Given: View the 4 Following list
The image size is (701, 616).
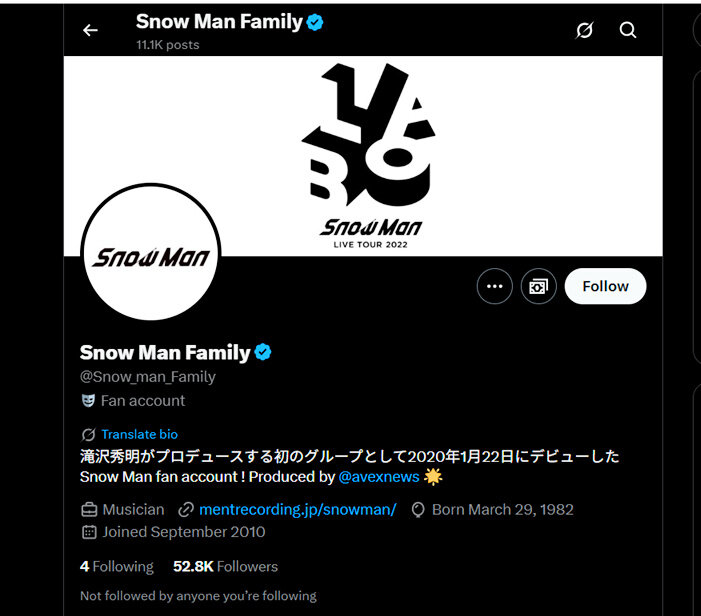Looking at the screenshot, I should click(117, 566).
